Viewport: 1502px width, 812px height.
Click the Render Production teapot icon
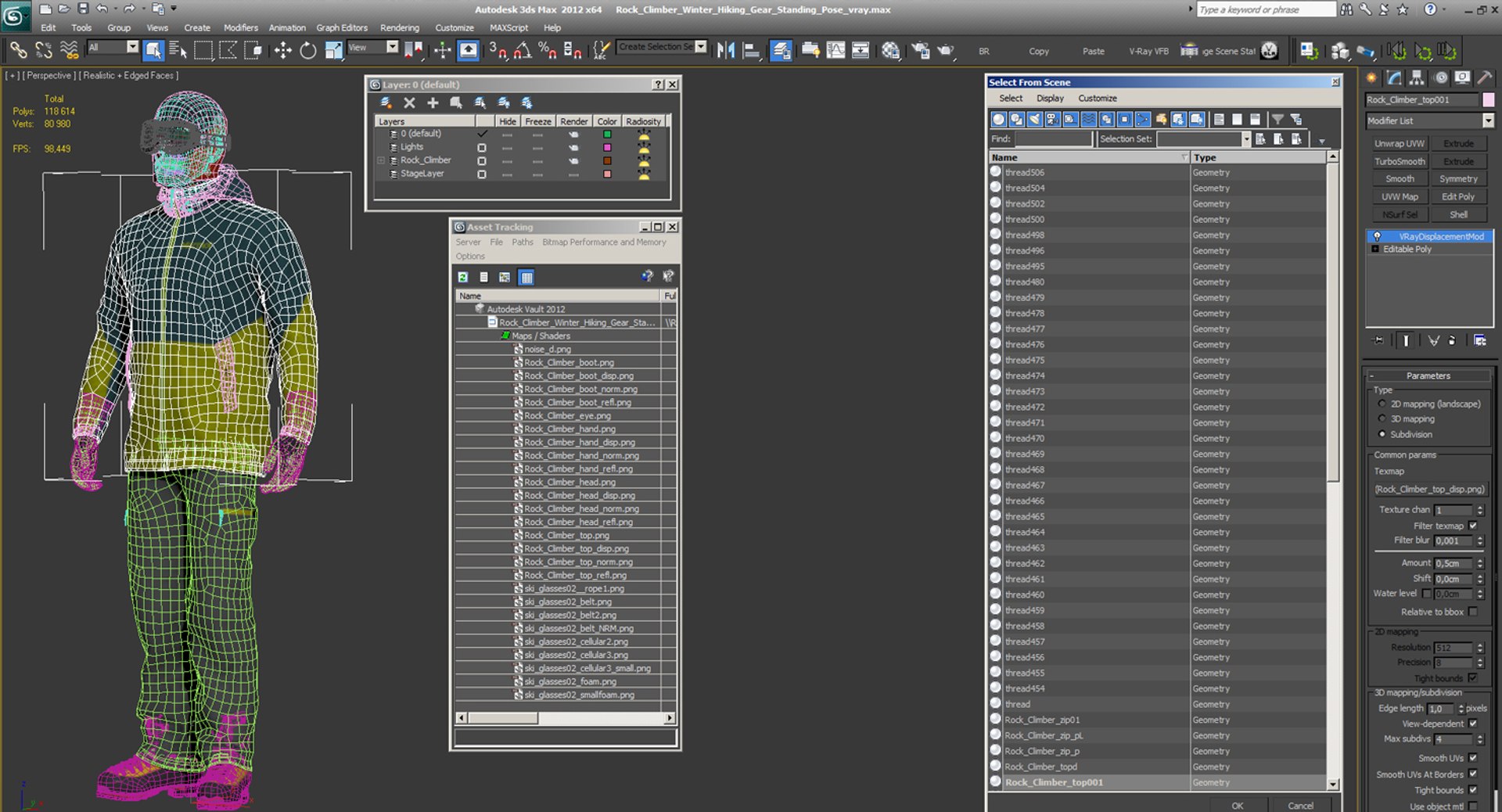[x=946, y=51]
